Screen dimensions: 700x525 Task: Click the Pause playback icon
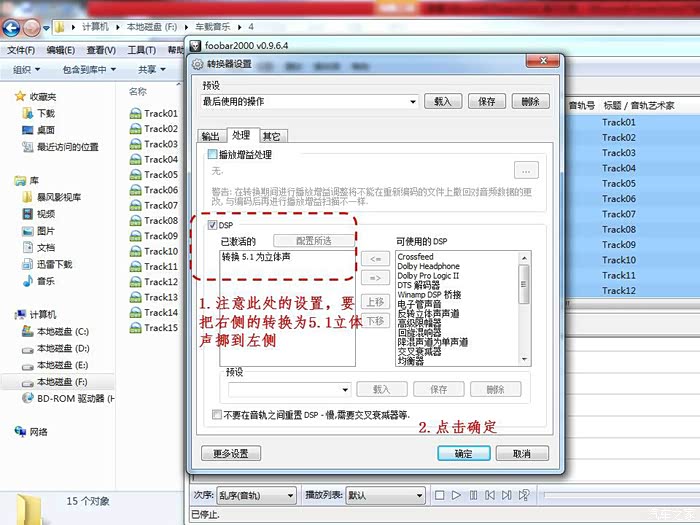(475, 495)
